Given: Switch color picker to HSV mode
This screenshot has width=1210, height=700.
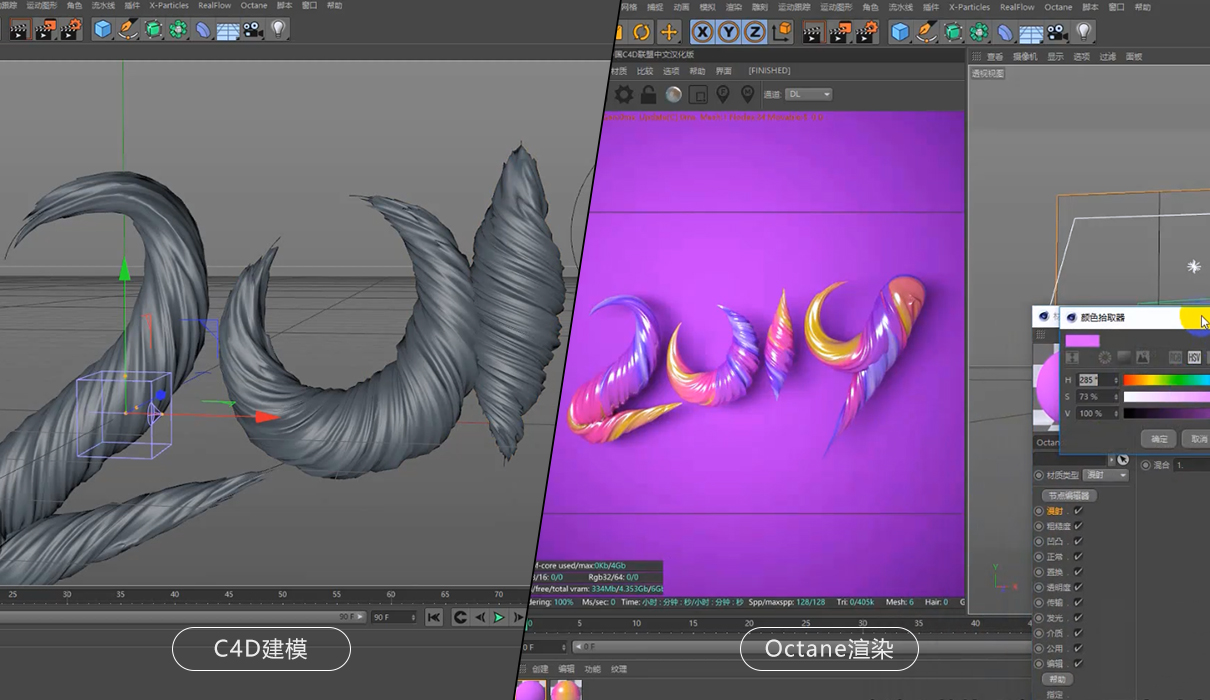Looking at the screenshot, I should click(x=1194, y=357).
